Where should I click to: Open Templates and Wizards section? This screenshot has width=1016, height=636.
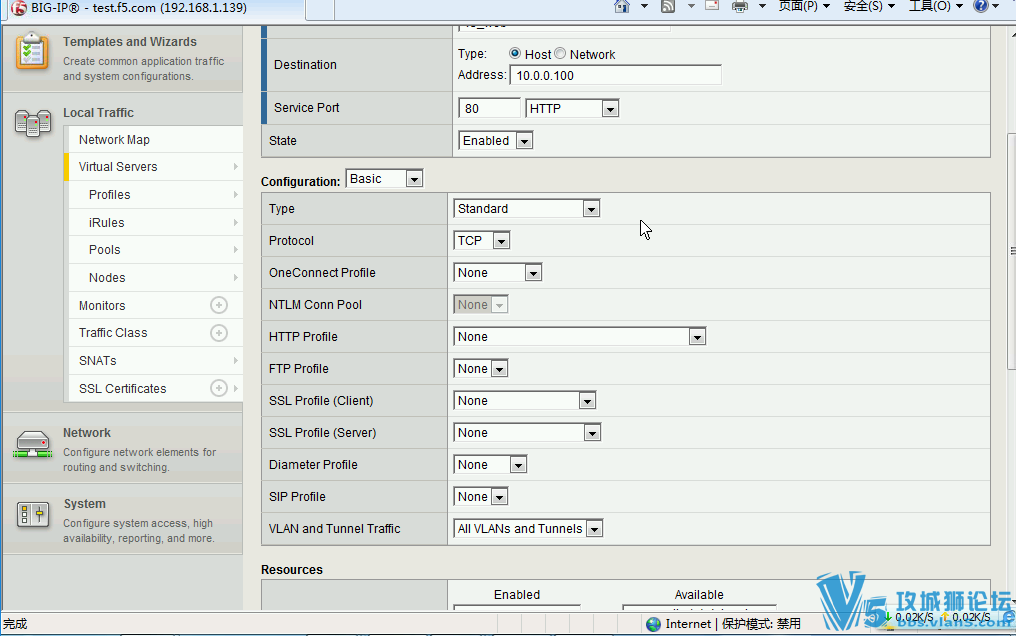(130, 41)
